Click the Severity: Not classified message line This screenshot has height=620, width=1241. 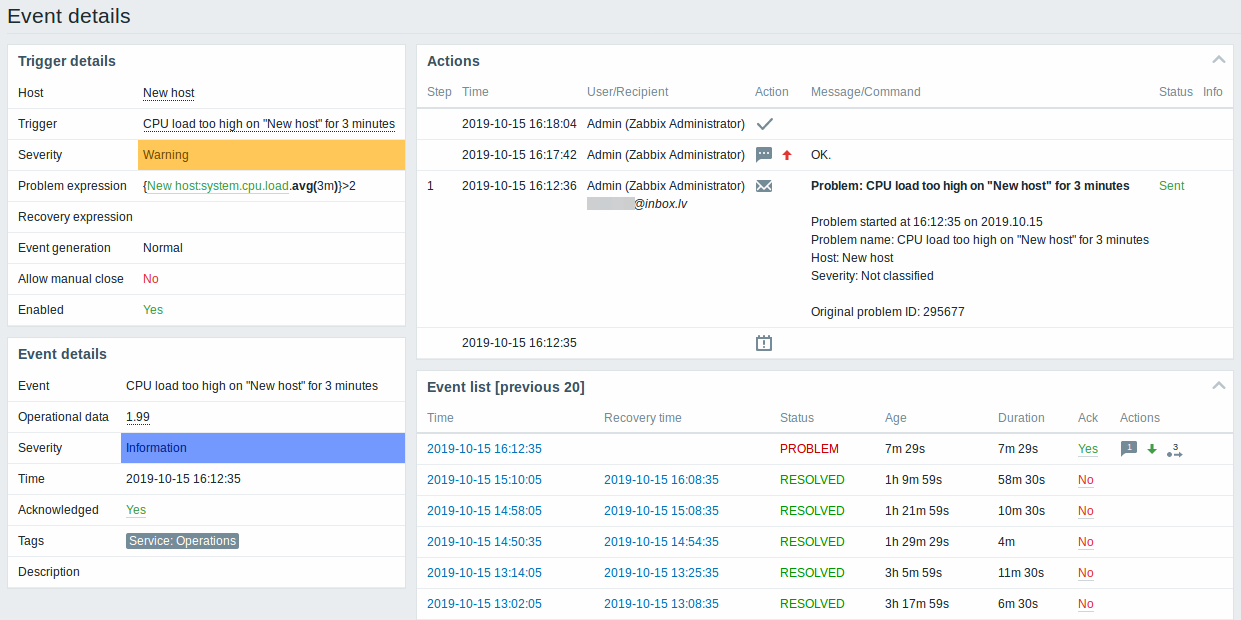(x=872, y=276)
